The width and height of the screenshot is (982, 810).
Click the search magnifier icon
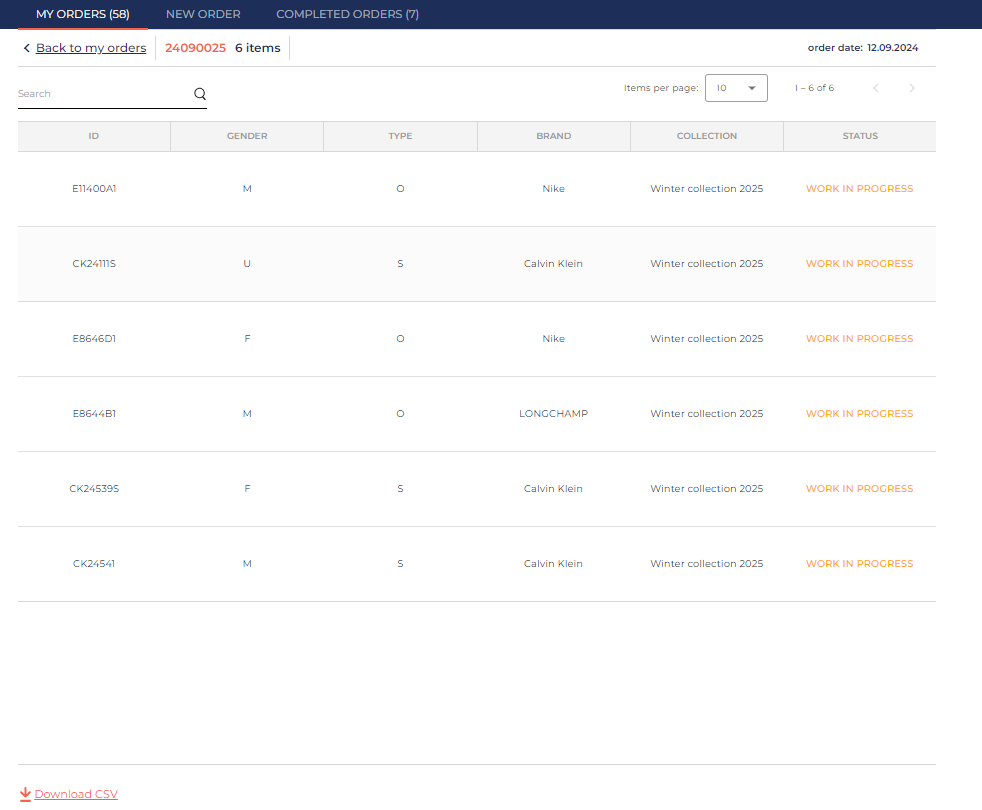200,94
